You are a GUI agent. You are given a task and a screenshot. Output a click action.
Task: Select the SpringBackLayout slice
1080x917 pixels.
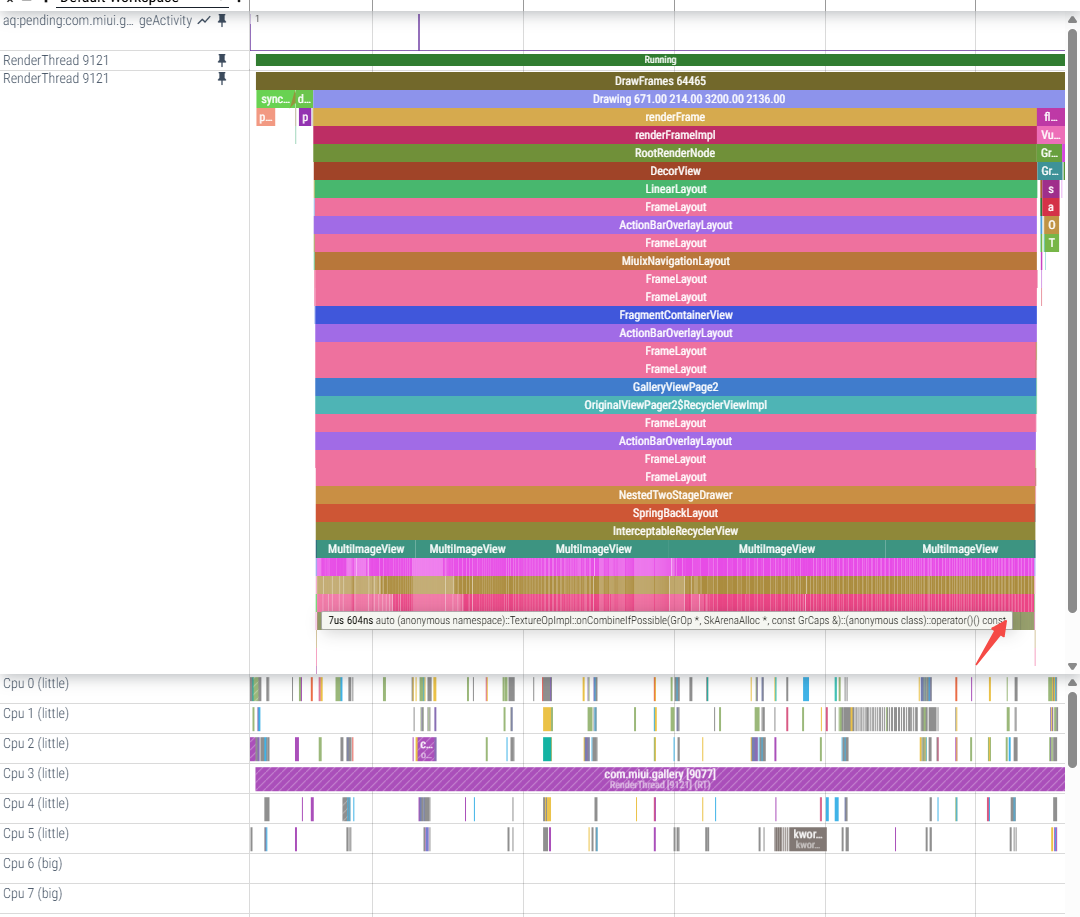[x=676, y=513]
